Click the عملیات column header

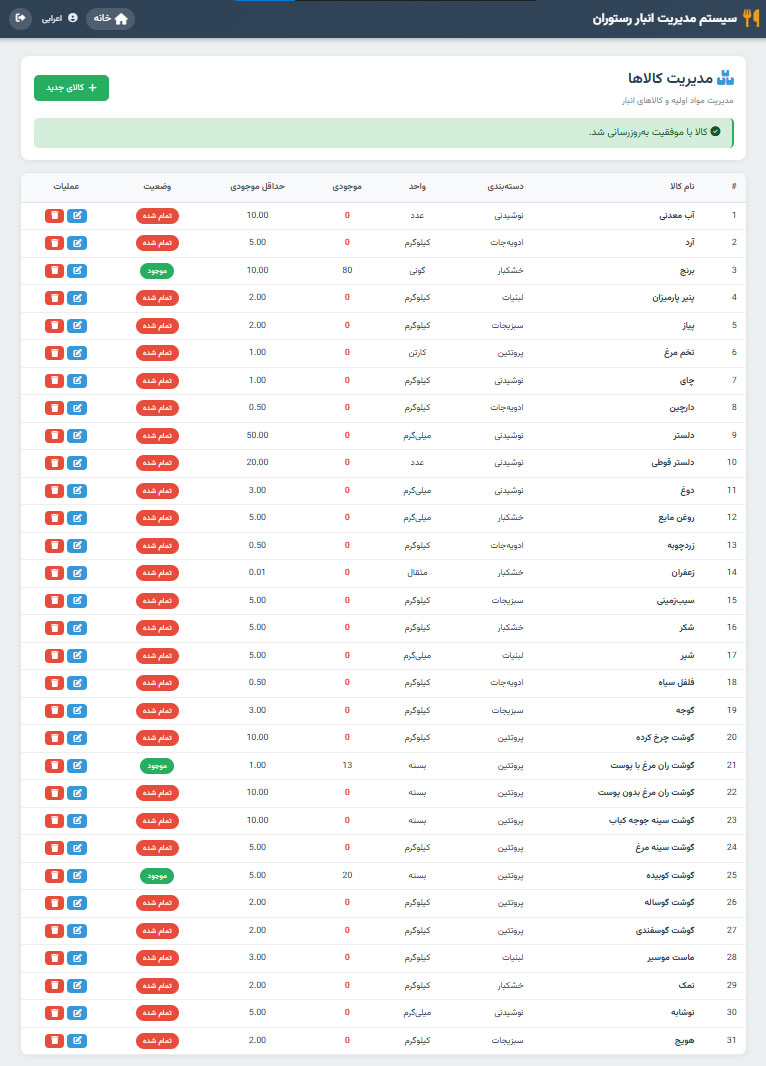66,186
